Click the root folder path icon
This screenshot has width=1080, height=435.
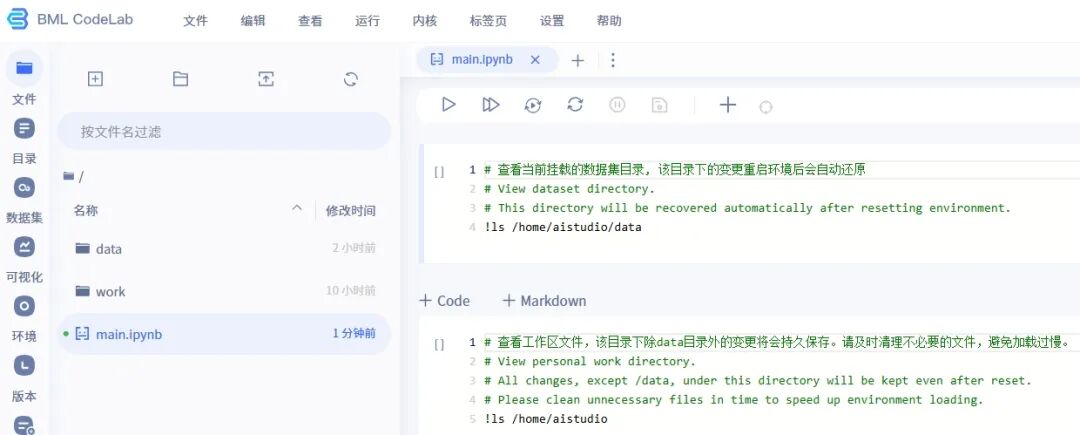[68, 176]
